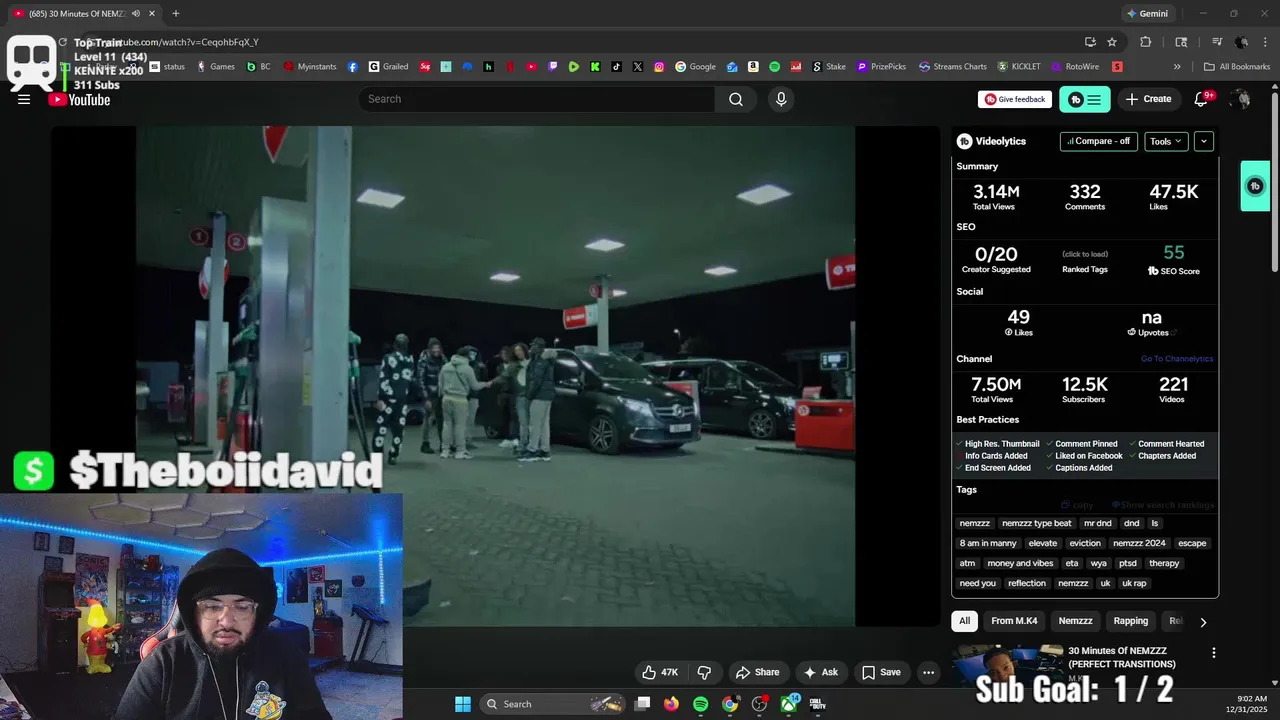Open the Windows Start button
Viewport: 1280px width, 720px height.
click(x=463, y=704)
